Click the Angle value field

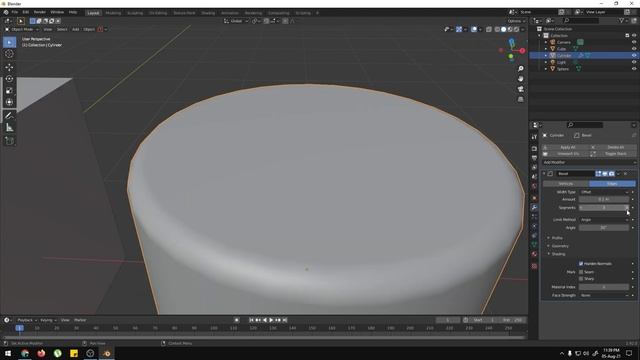(604, 228)
